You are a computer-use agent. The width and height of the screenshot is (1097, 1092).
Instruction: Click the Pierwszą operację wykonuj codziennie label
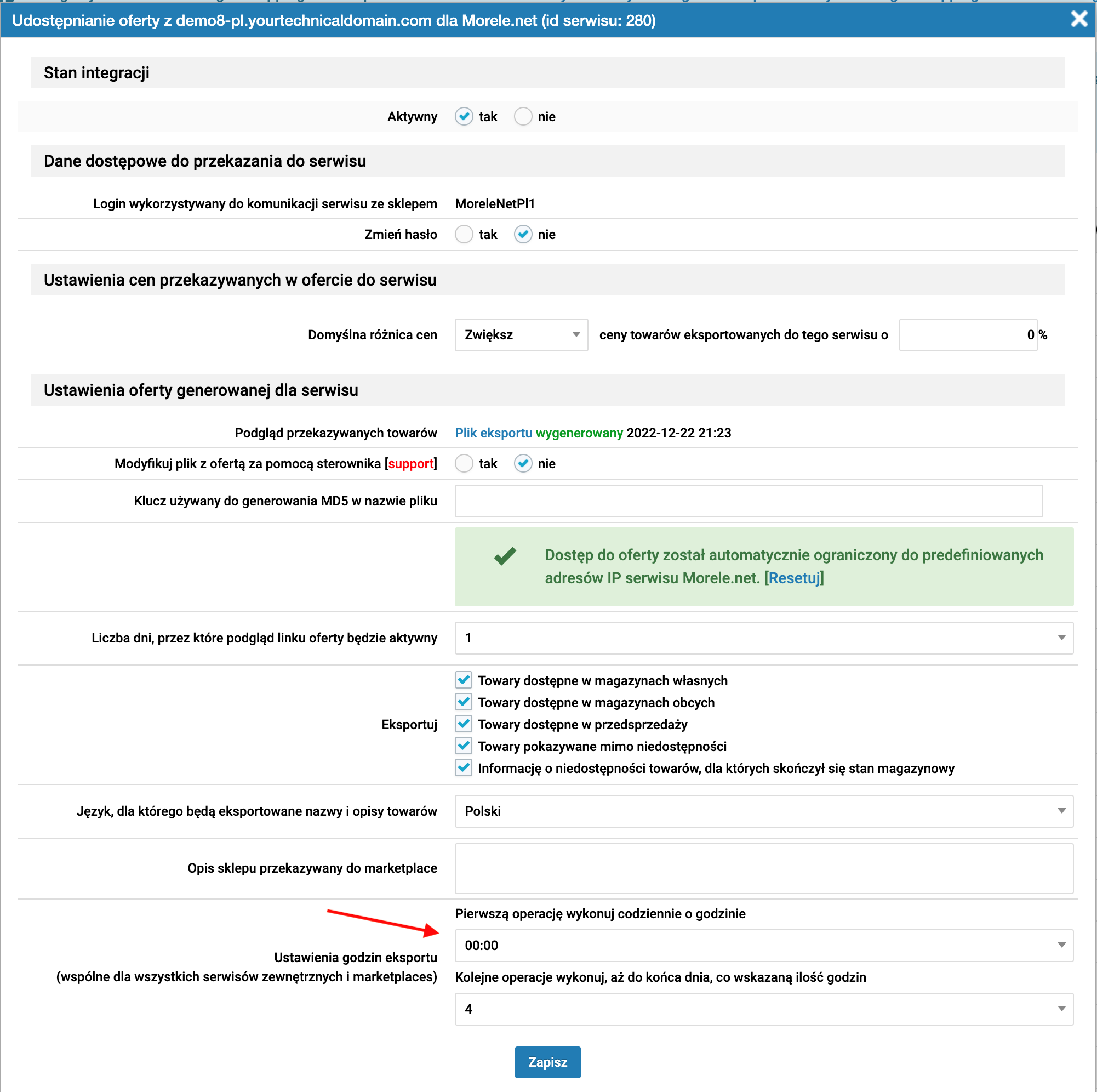(600, 914)
